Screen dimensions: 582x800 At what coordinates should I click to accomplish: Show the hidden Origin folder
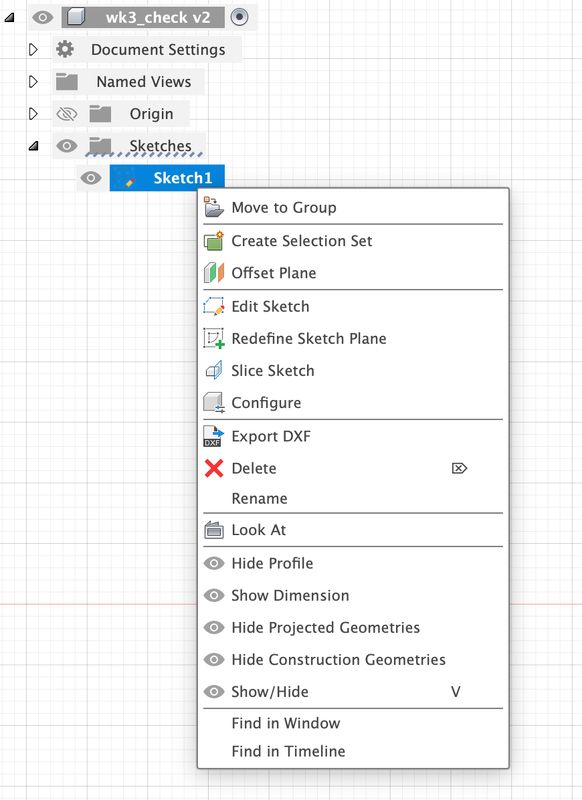click(66, 114)
